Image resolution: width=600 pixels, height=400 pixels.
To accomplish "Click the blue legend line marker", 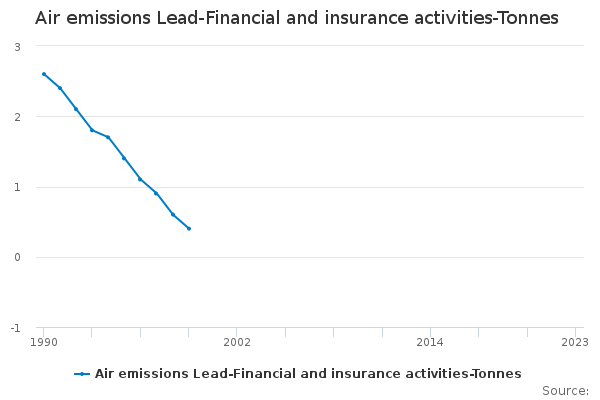I will click(x=82, y=374).
